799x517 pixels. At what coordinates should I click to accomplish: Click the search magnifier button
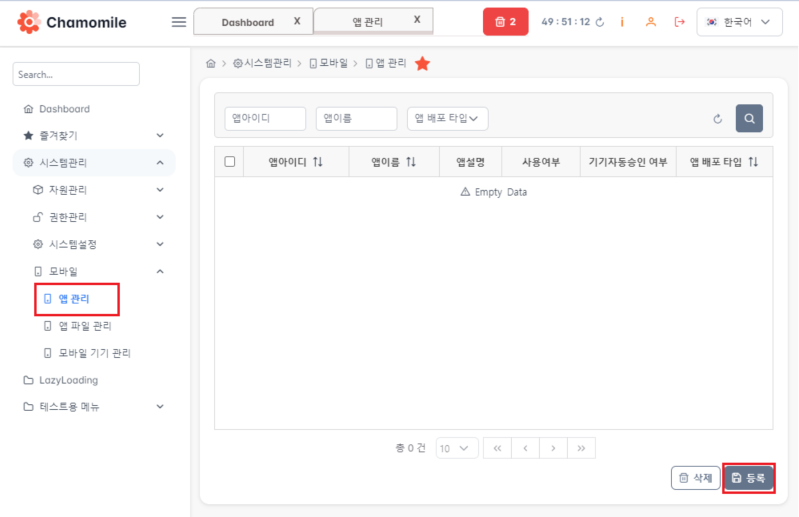(x=749, y=118)
